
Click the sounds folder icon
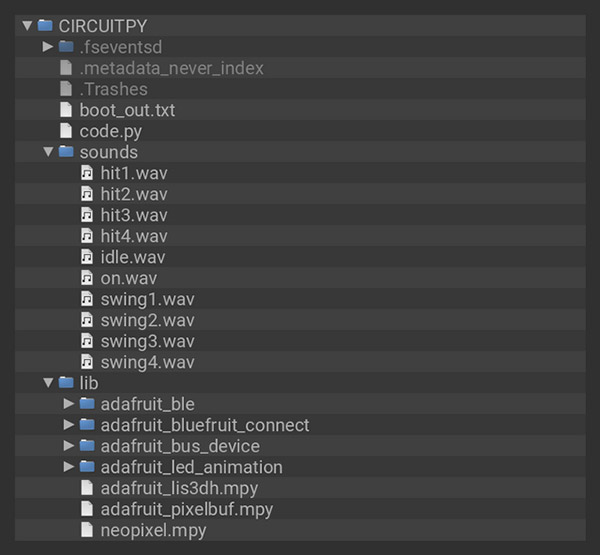(66, 152)
